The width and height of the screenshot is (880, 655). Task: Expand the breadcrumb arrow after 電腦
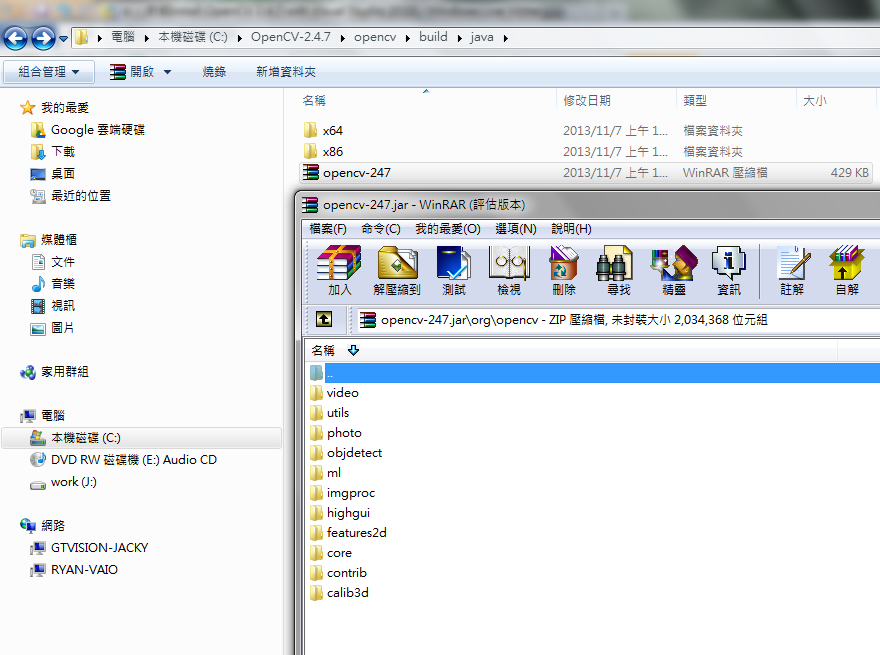146,38
